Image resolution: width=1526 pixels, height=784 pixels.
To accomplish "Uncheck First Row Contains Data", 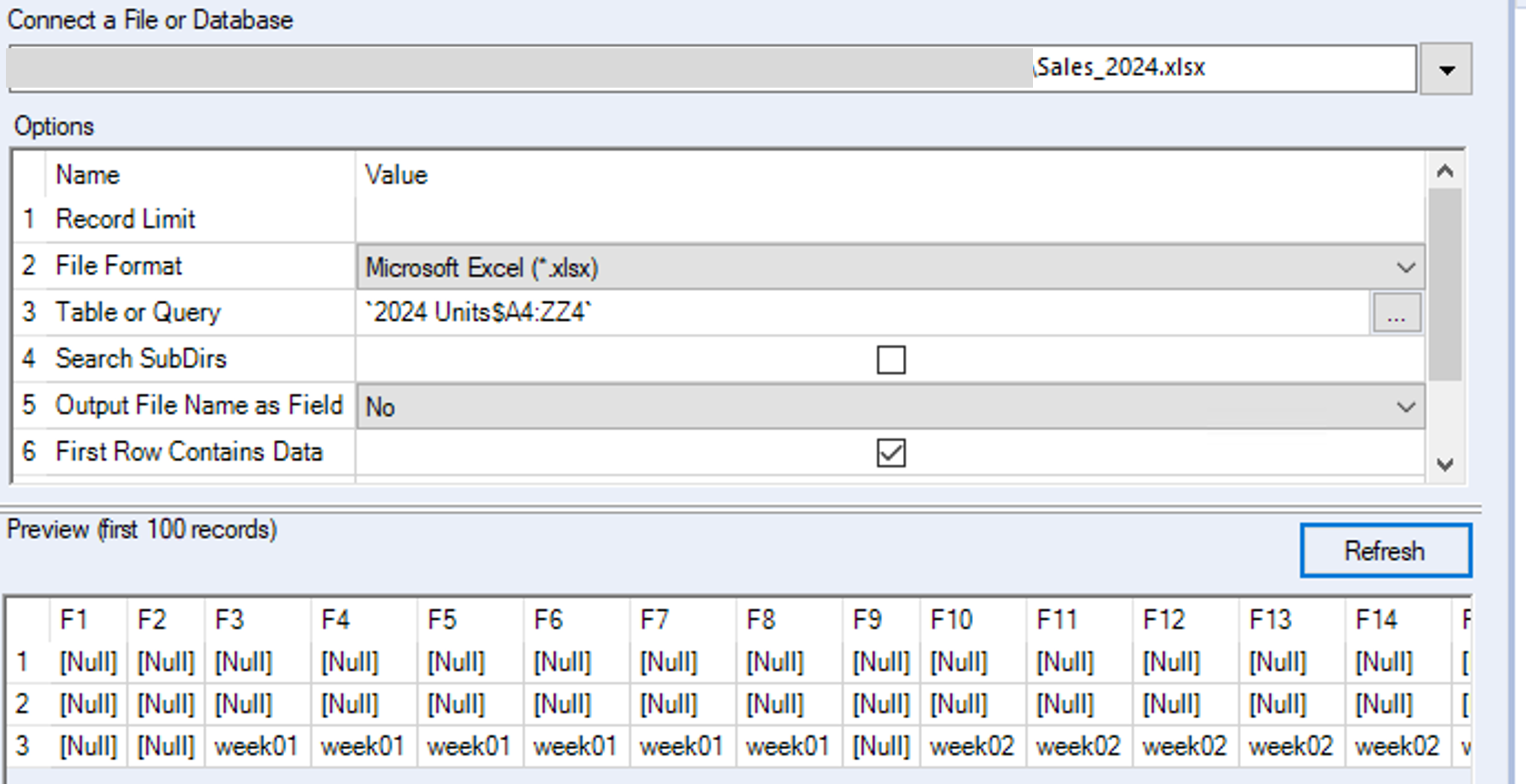I will tap(891, 454).
